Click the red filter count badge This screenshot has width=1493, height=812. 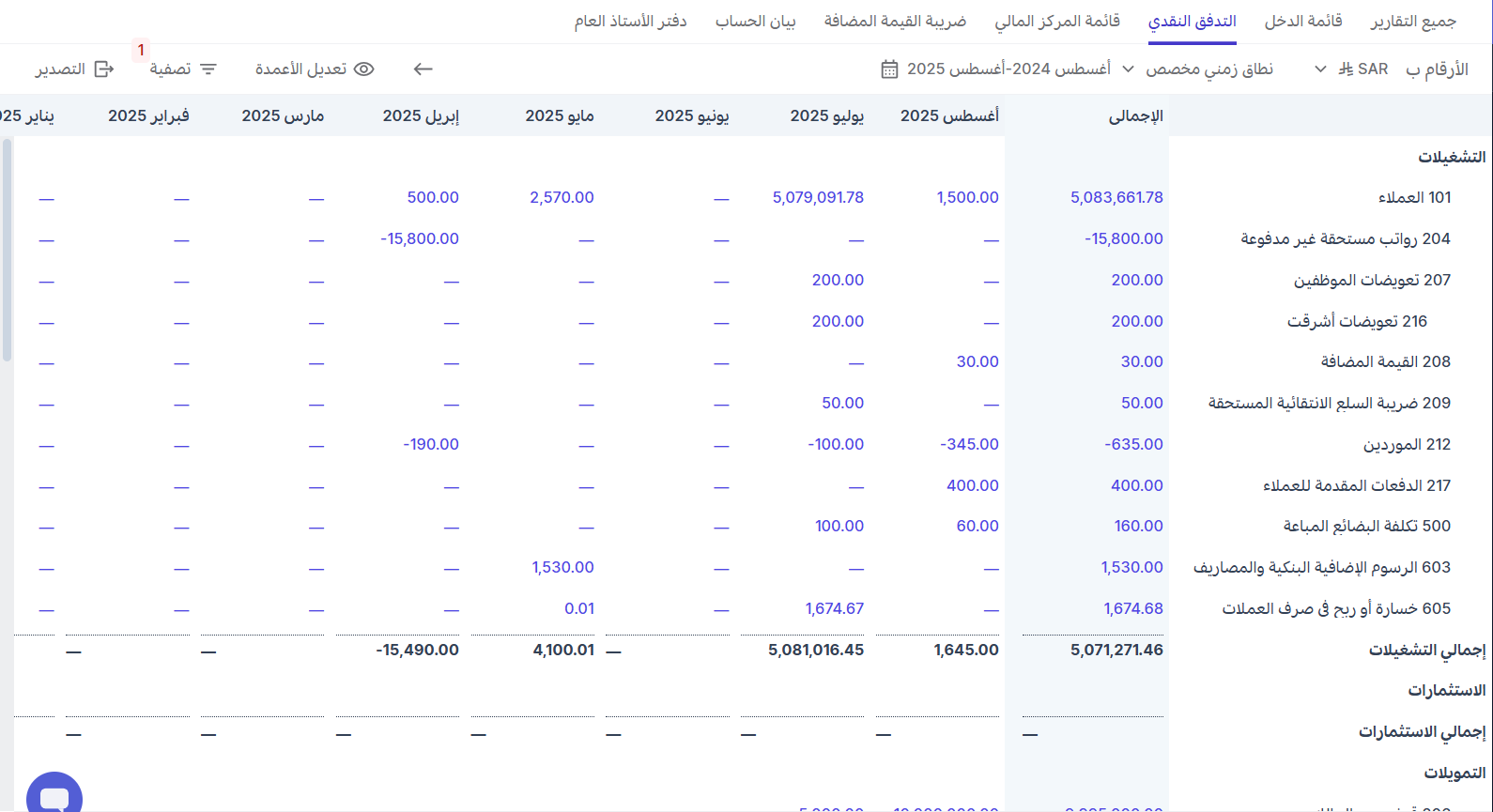(x=141, y=50)
